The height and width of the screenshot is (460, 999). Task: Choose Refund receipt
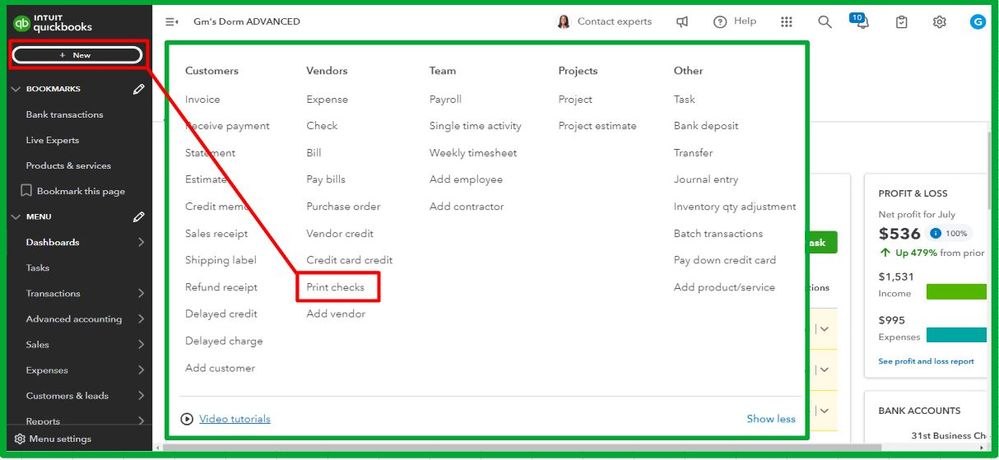click(221, 287)
